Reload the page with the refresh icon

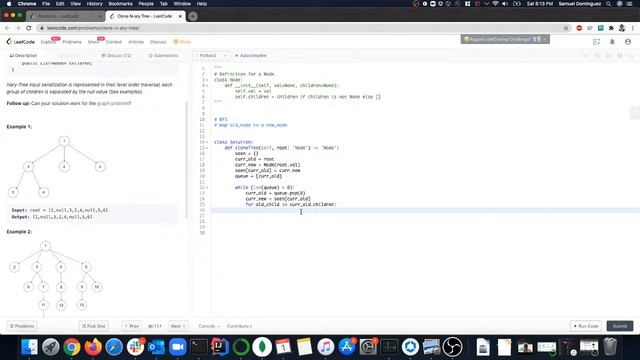[x=29, y=28]
